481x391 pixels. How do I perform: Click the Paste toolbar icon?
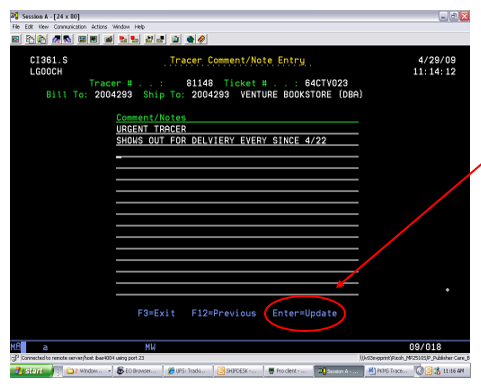42,39
